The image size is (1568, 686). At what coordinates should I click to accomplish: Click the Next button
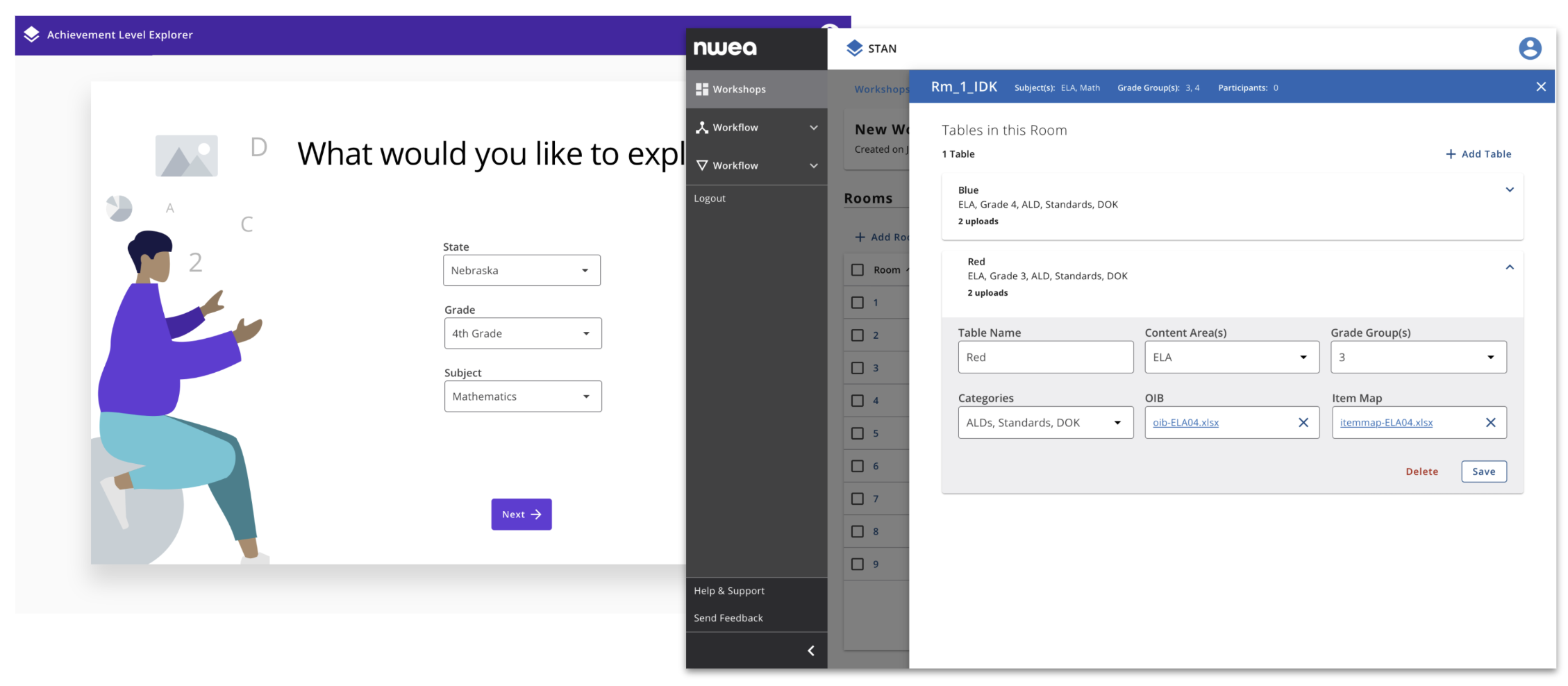pos(522,514)
